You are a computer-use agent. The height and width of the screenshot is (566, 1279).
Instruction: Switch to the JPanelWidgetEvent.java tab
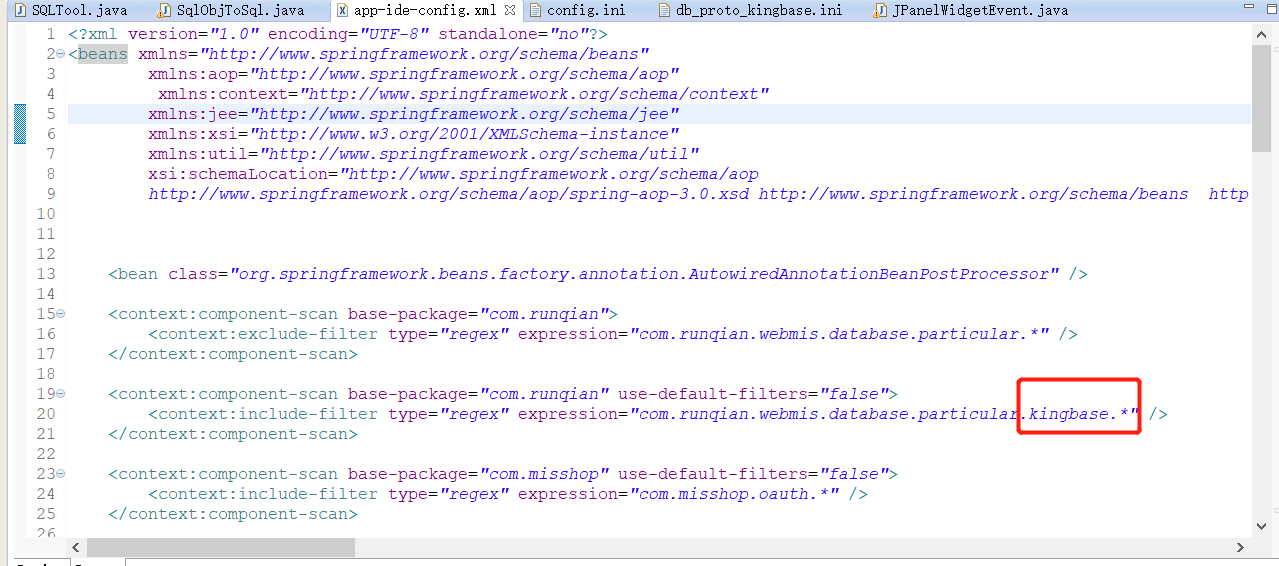pyautogui.click(x=979, y=10)
